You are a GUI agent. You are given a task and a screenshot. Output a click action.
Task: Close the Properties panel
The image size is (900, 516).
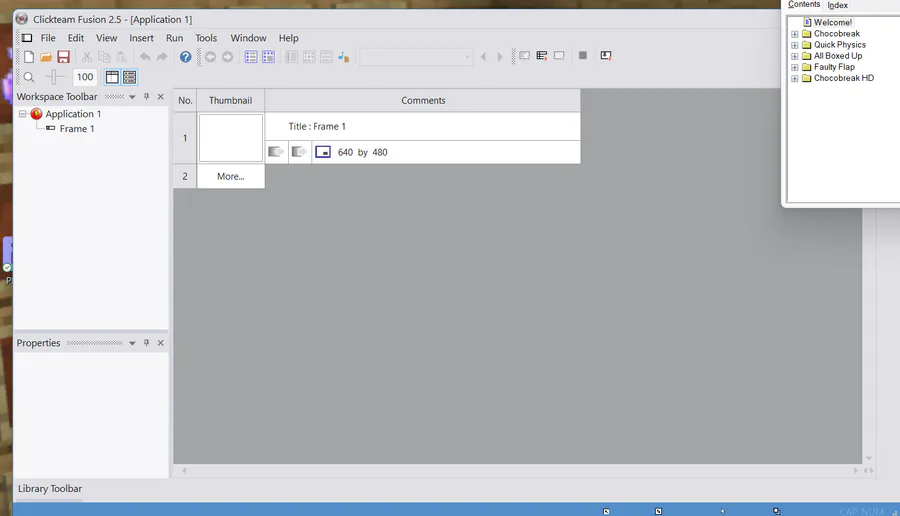[x=161, y=343]
